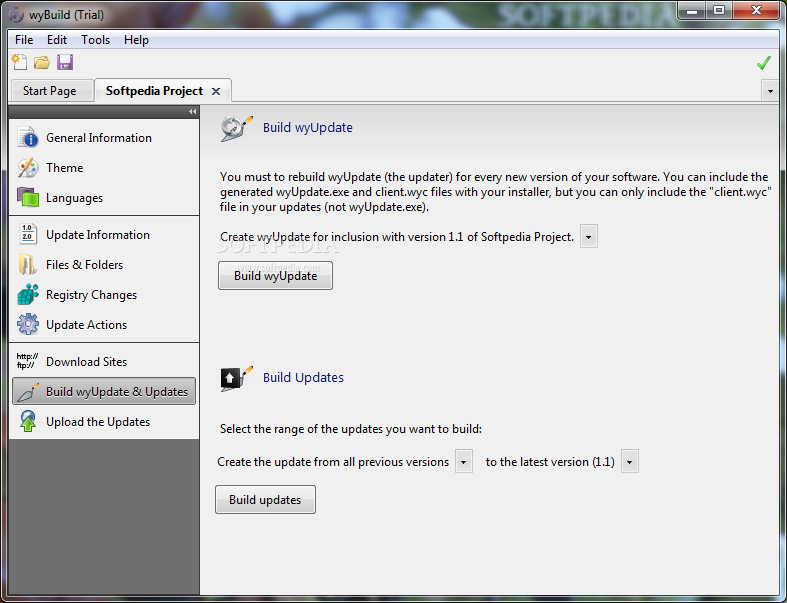Go to Theme settings
The image size is (787, 603).
pos(104,168)
